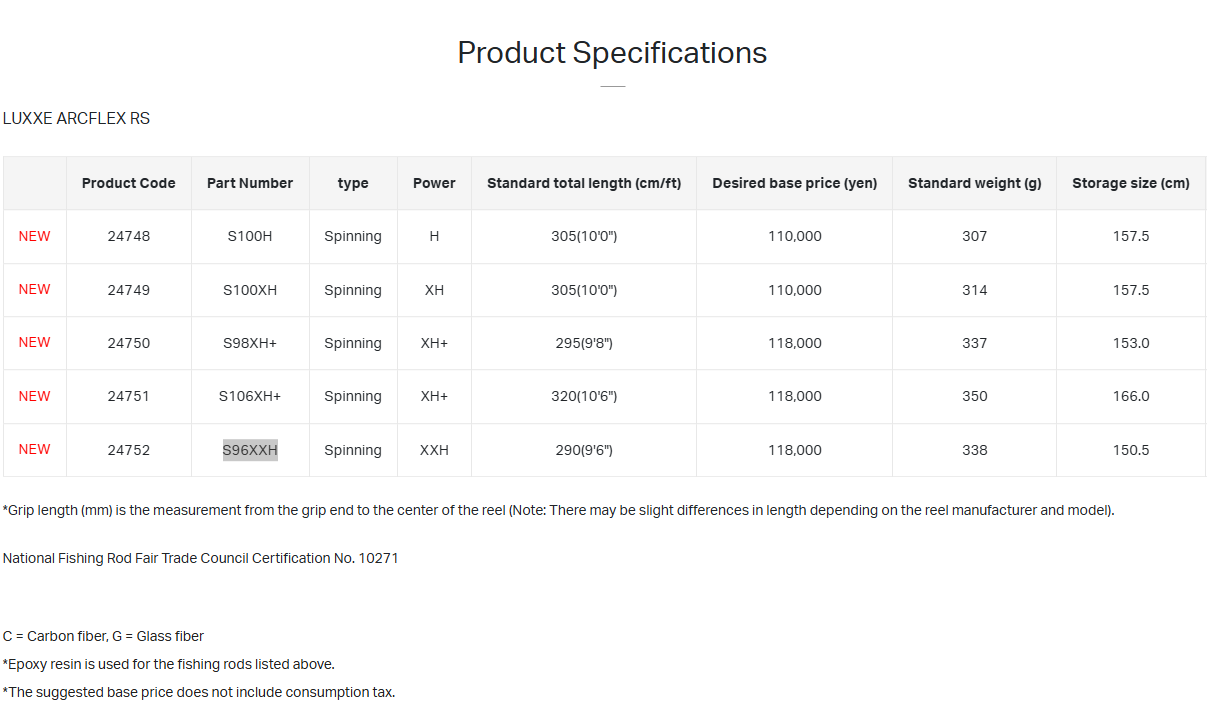This screenshot has height=717, width=1207.
Task: Click the LUXXE ARCFLEX RS title text
Action: tap(76, 118)
